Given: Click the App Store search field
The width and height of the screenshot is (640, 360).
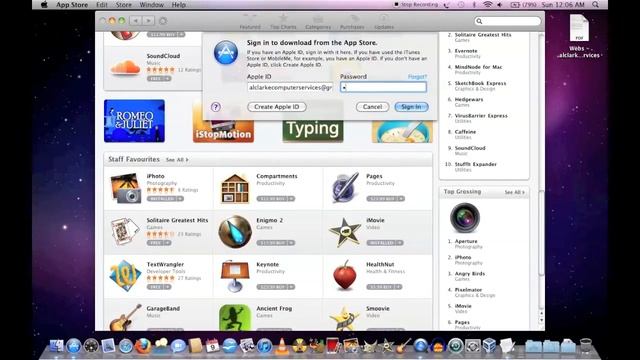Looking at the screenshot, I should (508, 21).
